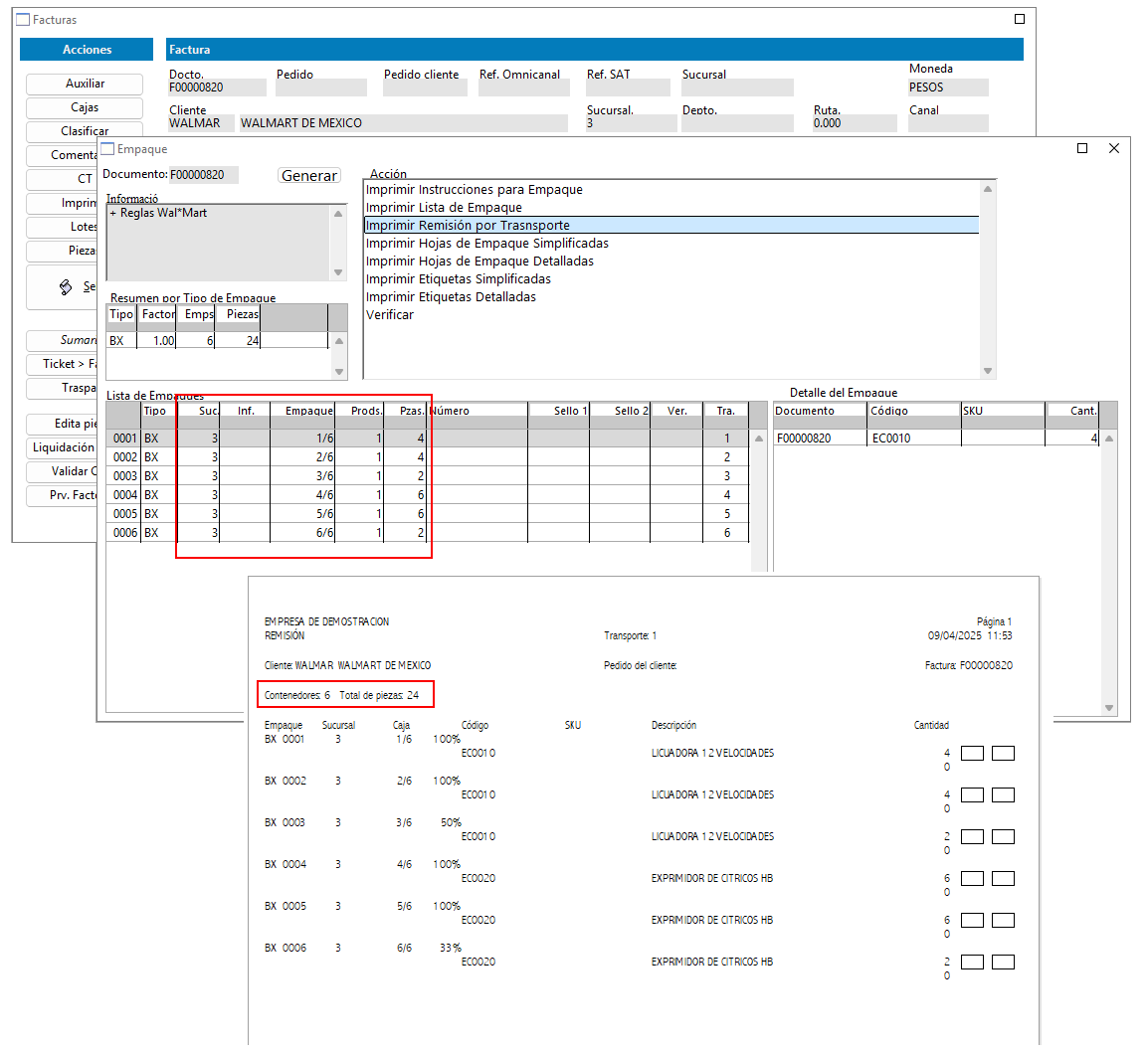
Task: Click the Docto. field in Facturas
Action: coord(217,88)
